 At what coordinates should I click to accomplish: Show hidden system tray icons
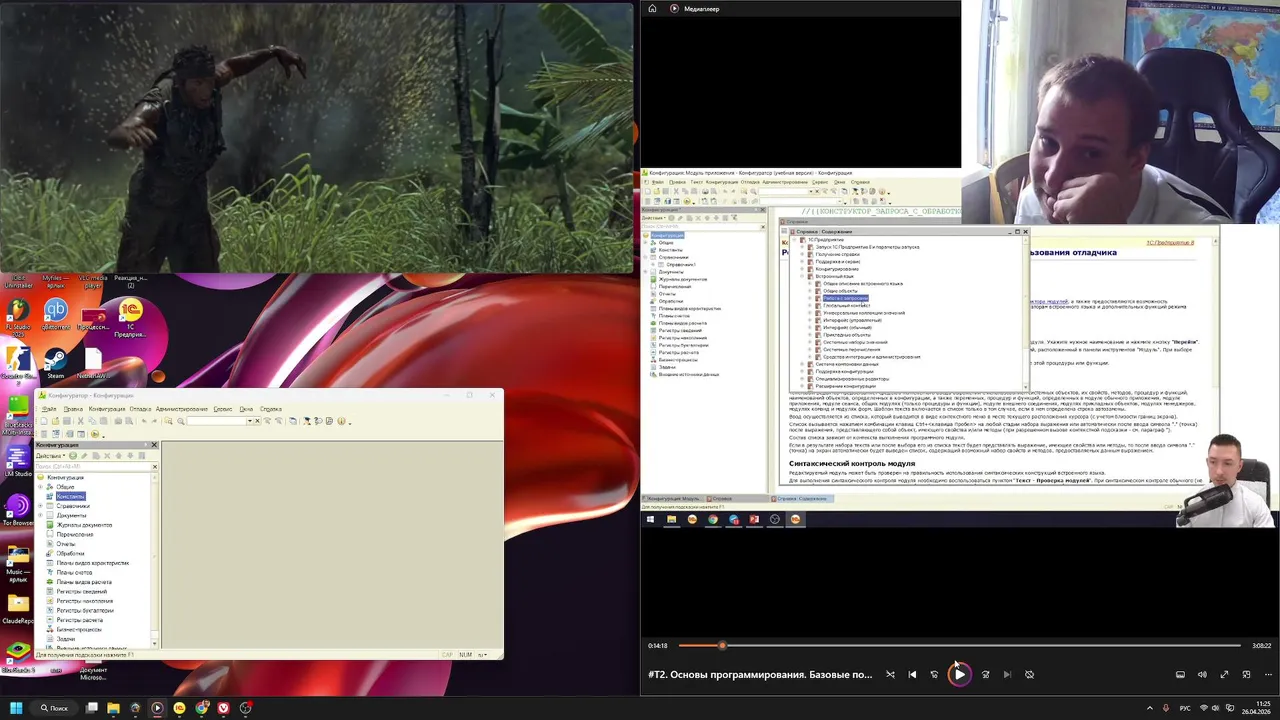pos(1148,708)
